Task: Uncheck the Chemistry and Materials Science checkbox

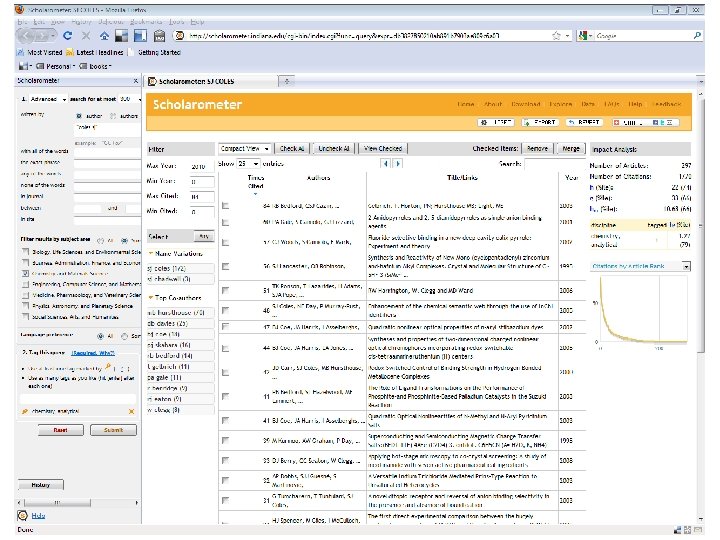Action: (26, 273)
